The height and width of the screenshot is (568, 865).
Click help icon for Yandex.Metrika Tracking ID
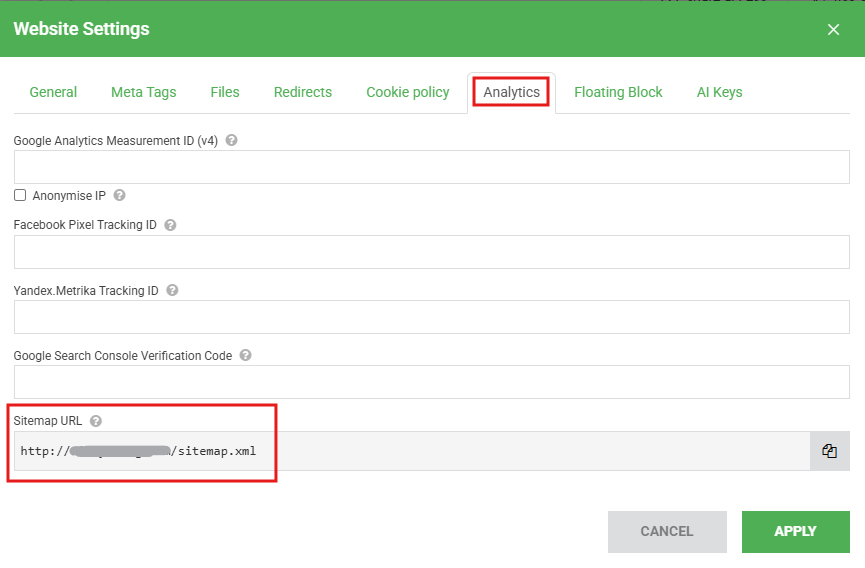click(172, 291)
